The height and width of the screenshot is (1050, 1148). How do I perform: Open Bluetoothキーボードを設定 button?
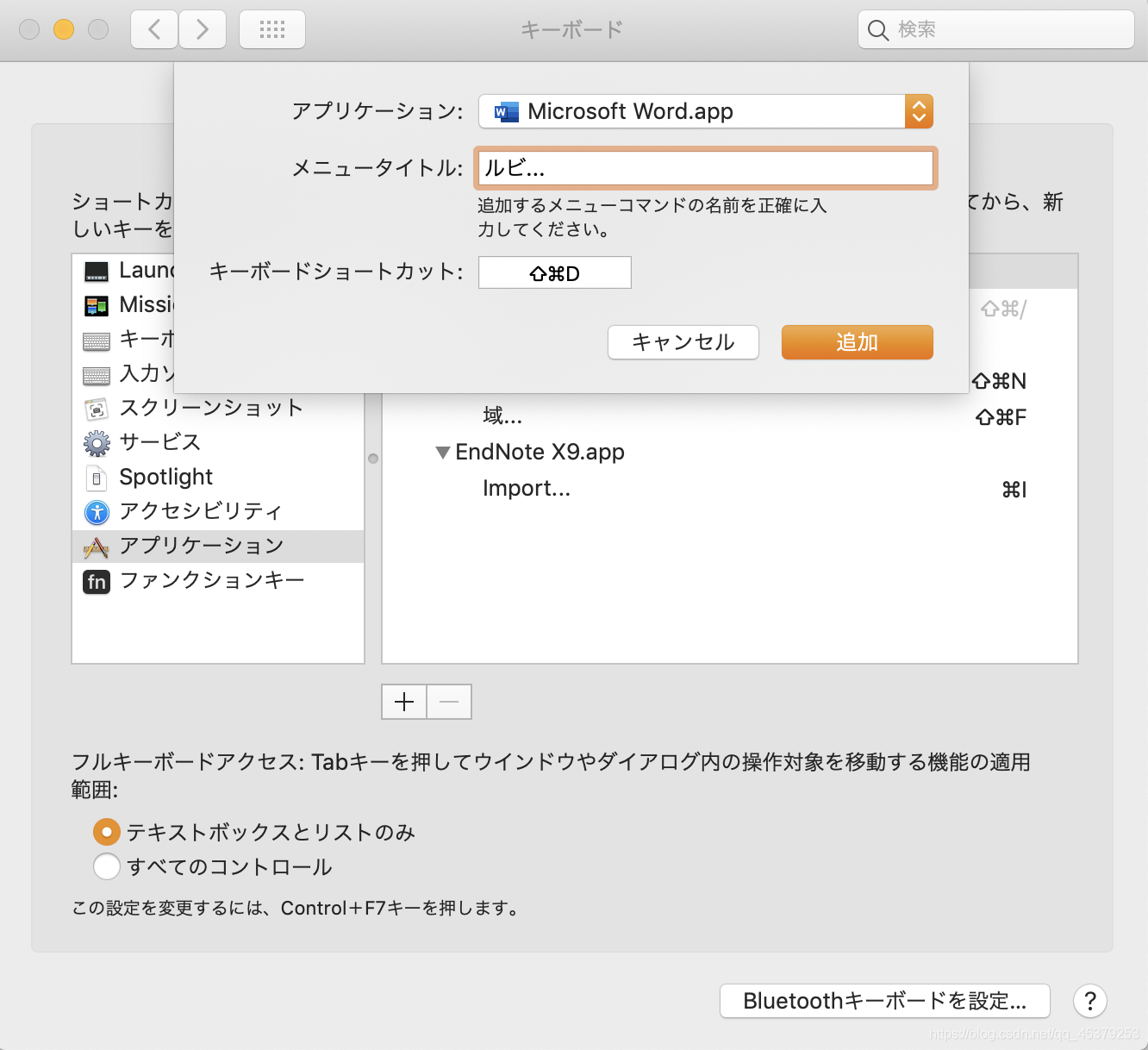tap(885, 1001)
